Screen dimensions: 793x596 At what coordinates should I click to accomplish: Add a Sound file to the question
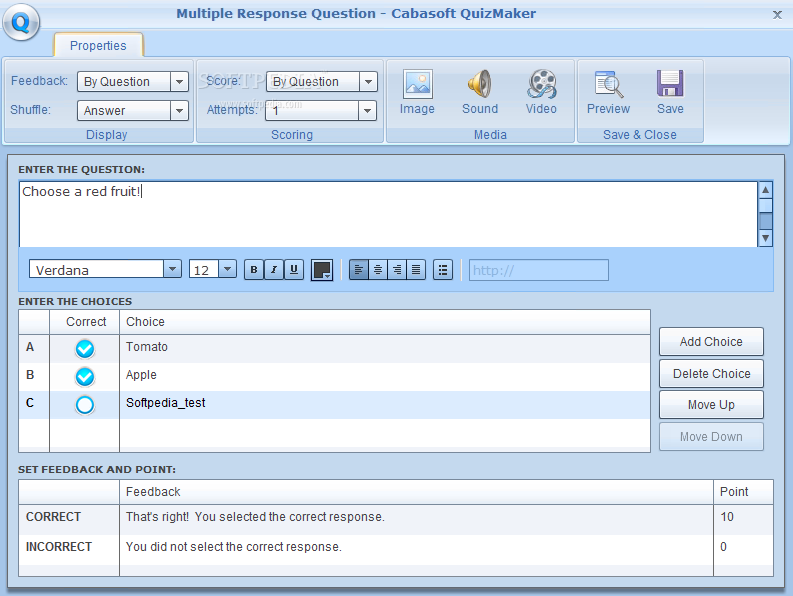pos(480,92)
